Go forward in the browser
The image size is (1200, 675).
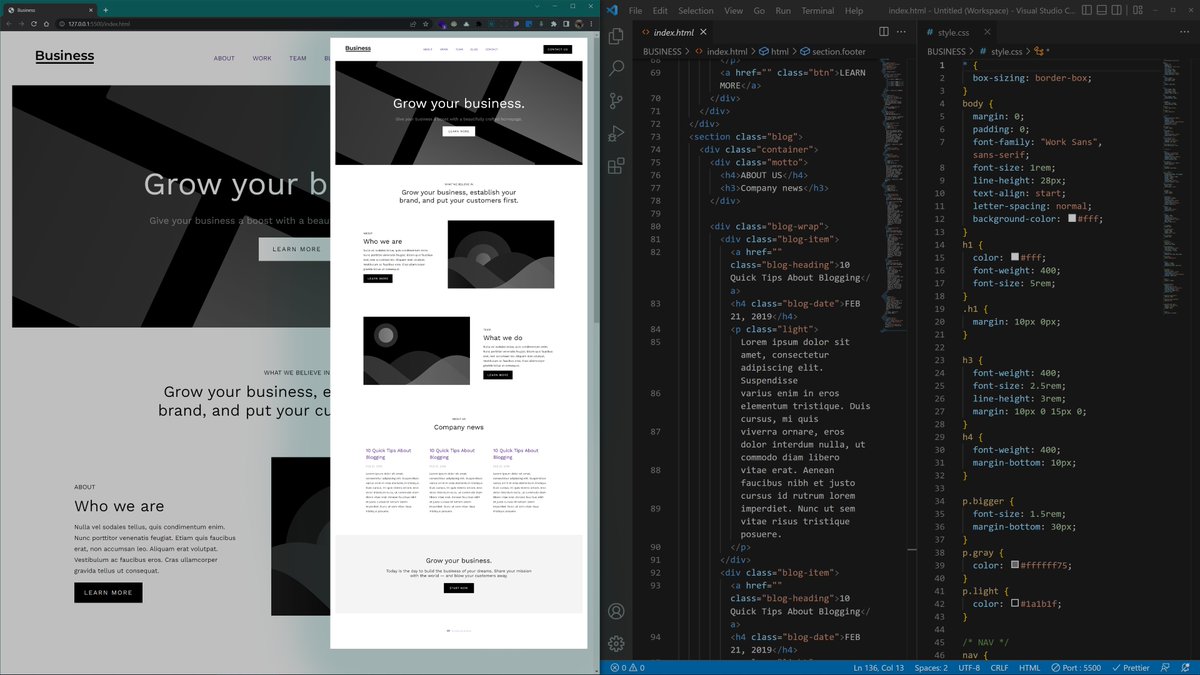22,24
